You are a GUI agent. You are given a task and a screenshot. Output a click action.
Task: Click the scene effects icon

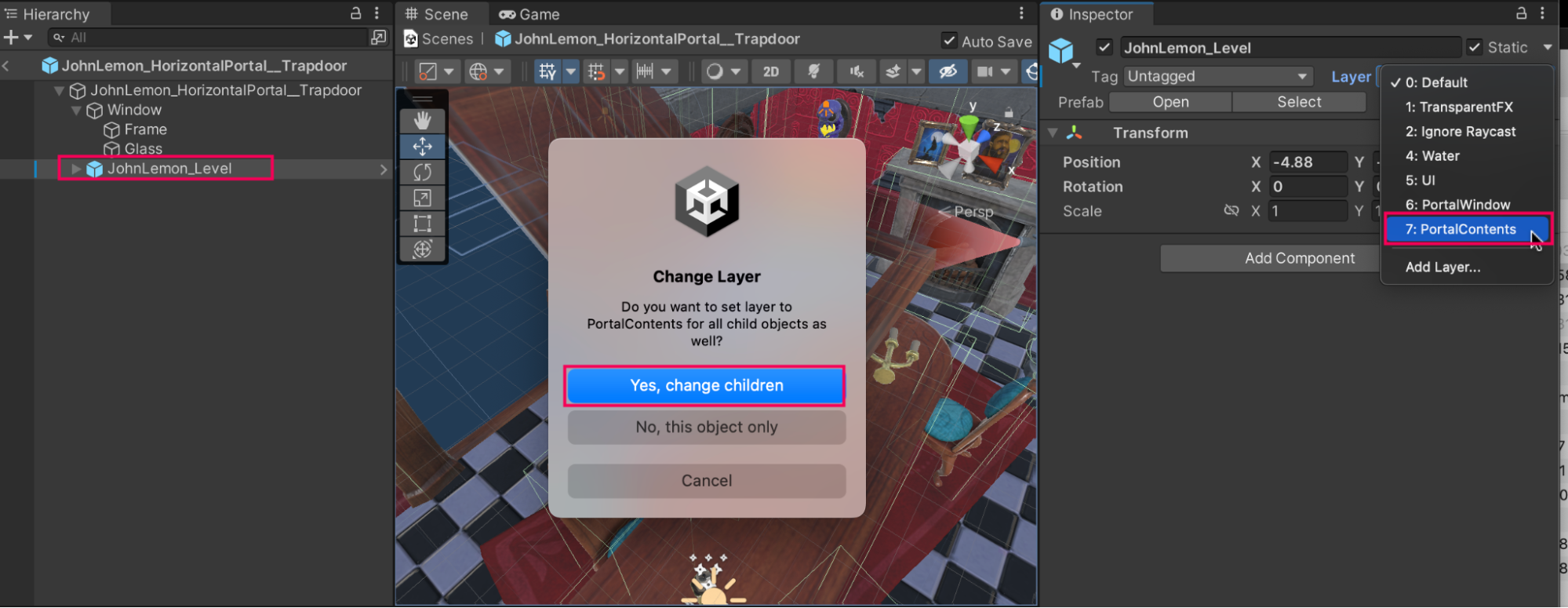[x=893, y=71]
